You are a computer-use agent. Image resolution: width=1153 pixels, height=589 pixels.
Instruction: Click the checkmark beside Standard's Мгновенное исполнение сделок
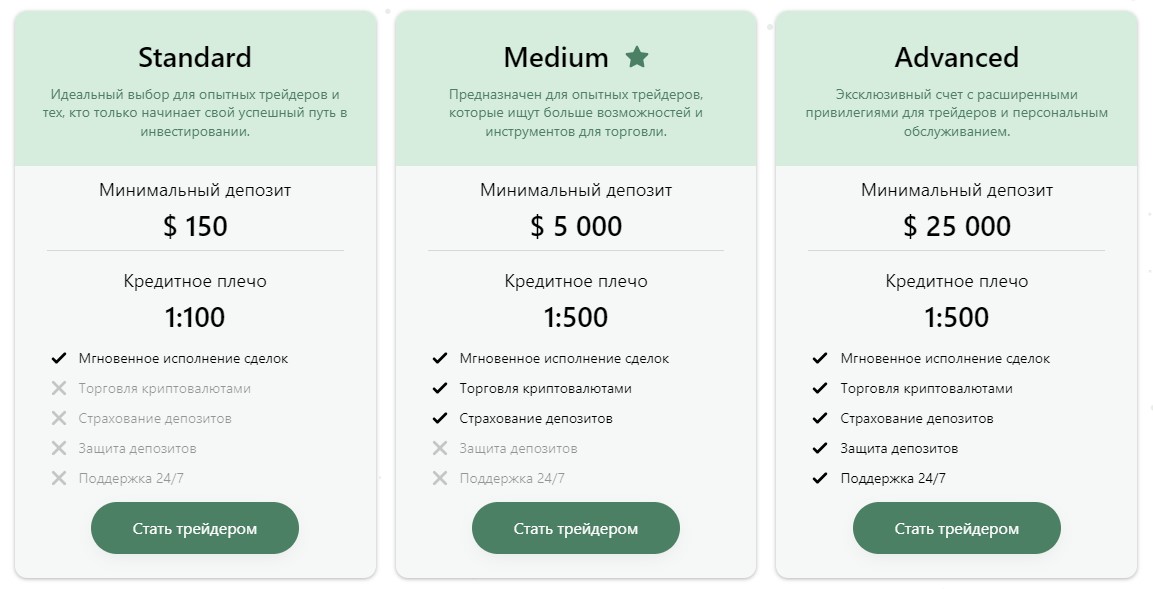pos(59,358)
